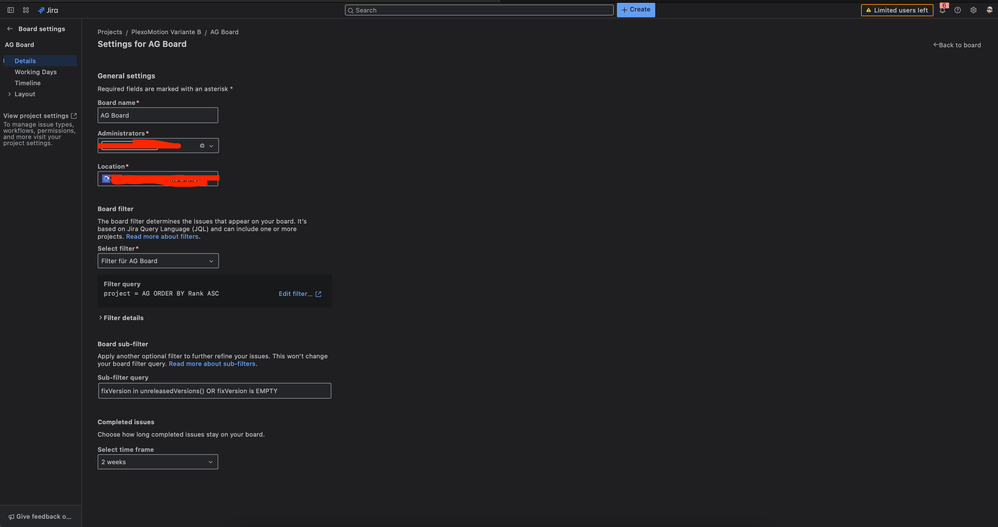The height and width of the screenshot is (527, 998).
Task: Click the search magnifier icon
Action: click(x=351, y=10)
